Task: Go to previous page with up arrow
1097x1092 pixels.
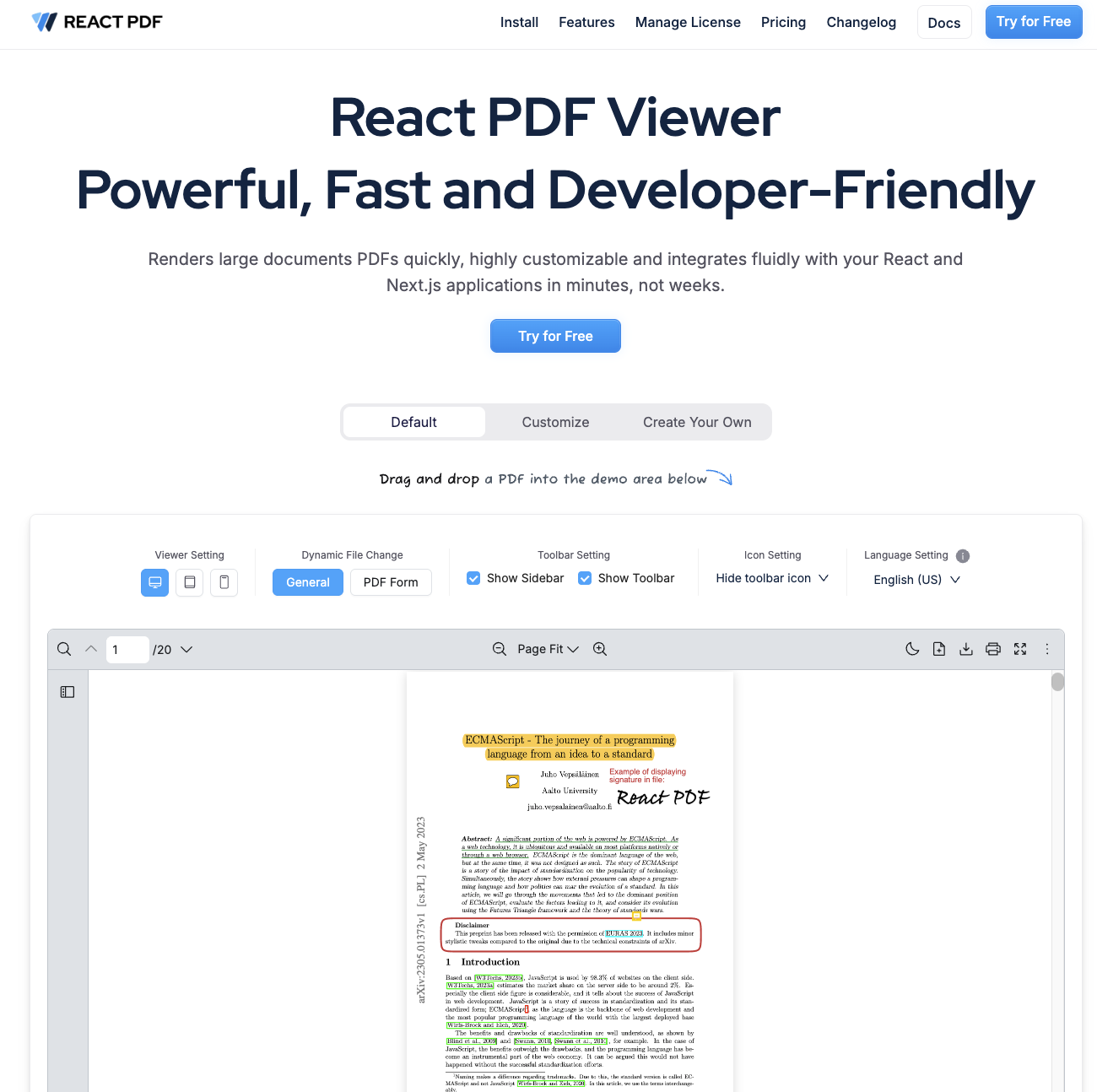Action: 91,649
